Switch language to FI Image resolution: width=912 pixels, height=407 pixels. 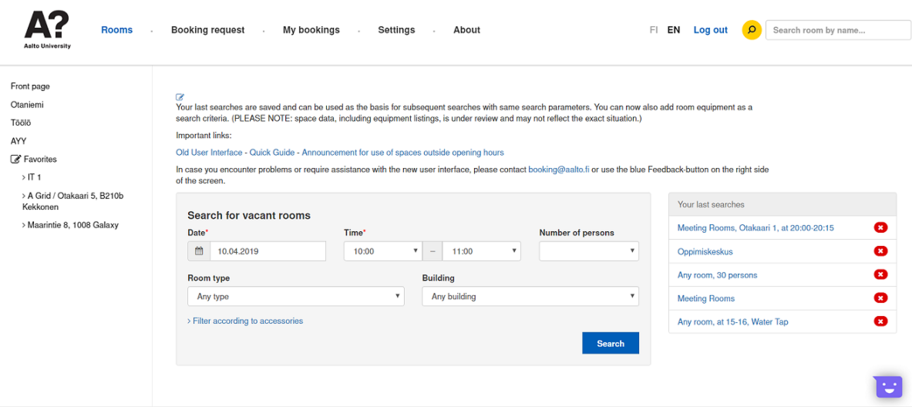[x=654, y=30]
